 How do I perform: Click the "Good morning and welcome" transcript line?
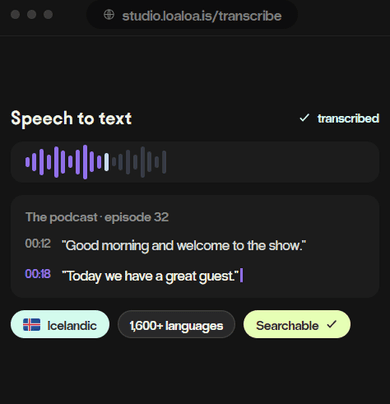tap(184, 246)
